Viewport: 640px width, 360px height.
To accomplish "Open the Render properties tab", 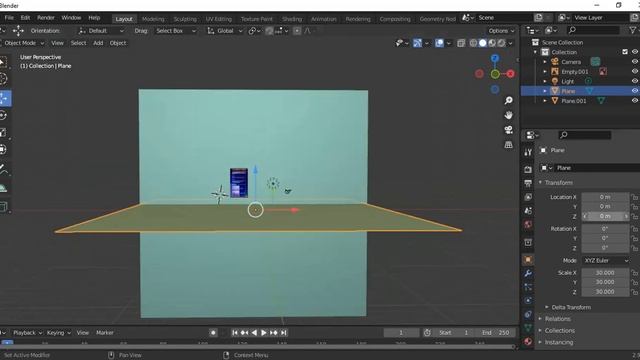I will point(528,169).
